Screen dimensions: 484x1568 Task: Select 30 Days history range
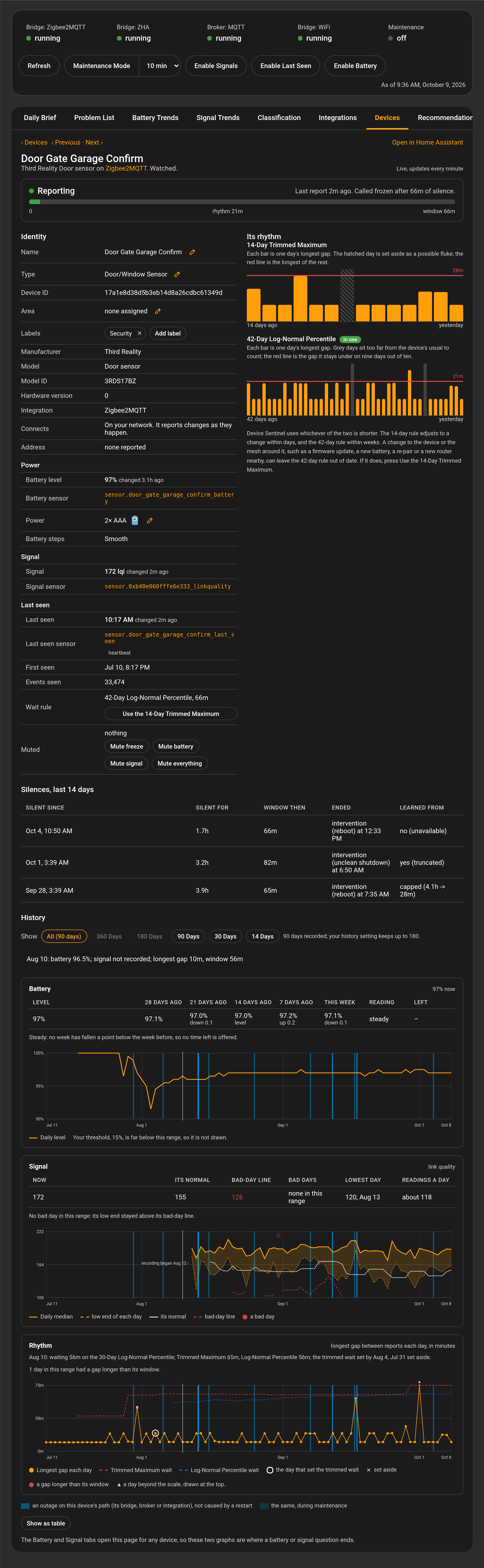pos(225,936)
